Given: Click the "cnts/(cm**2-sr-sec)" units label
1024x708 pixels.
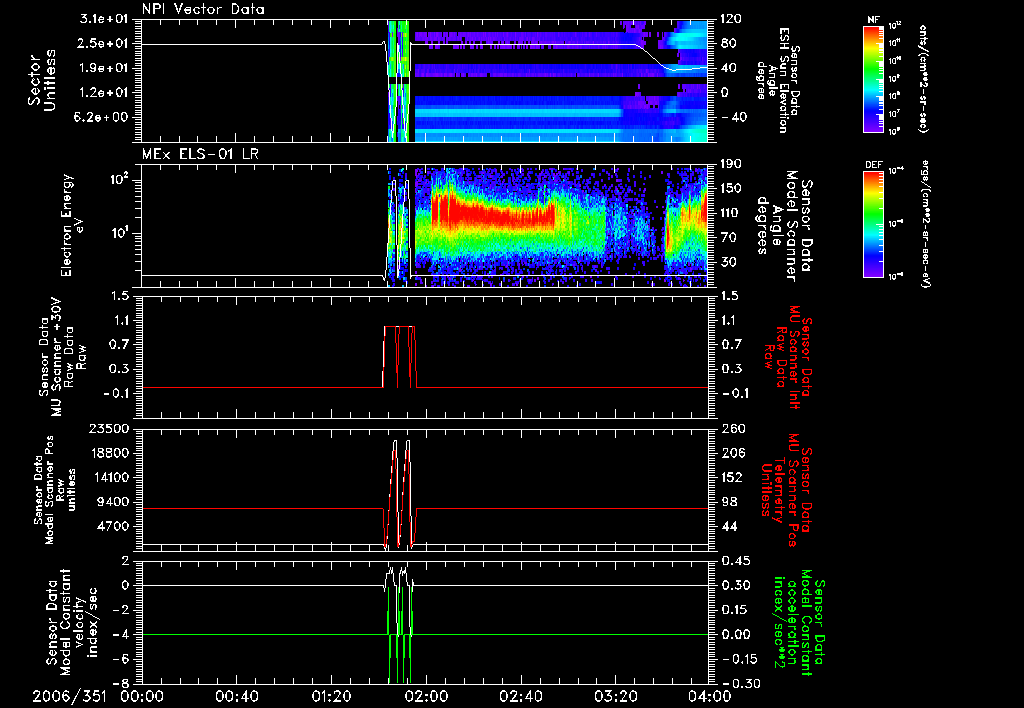Looking at the screenshot, I should (x=923, y=78).
